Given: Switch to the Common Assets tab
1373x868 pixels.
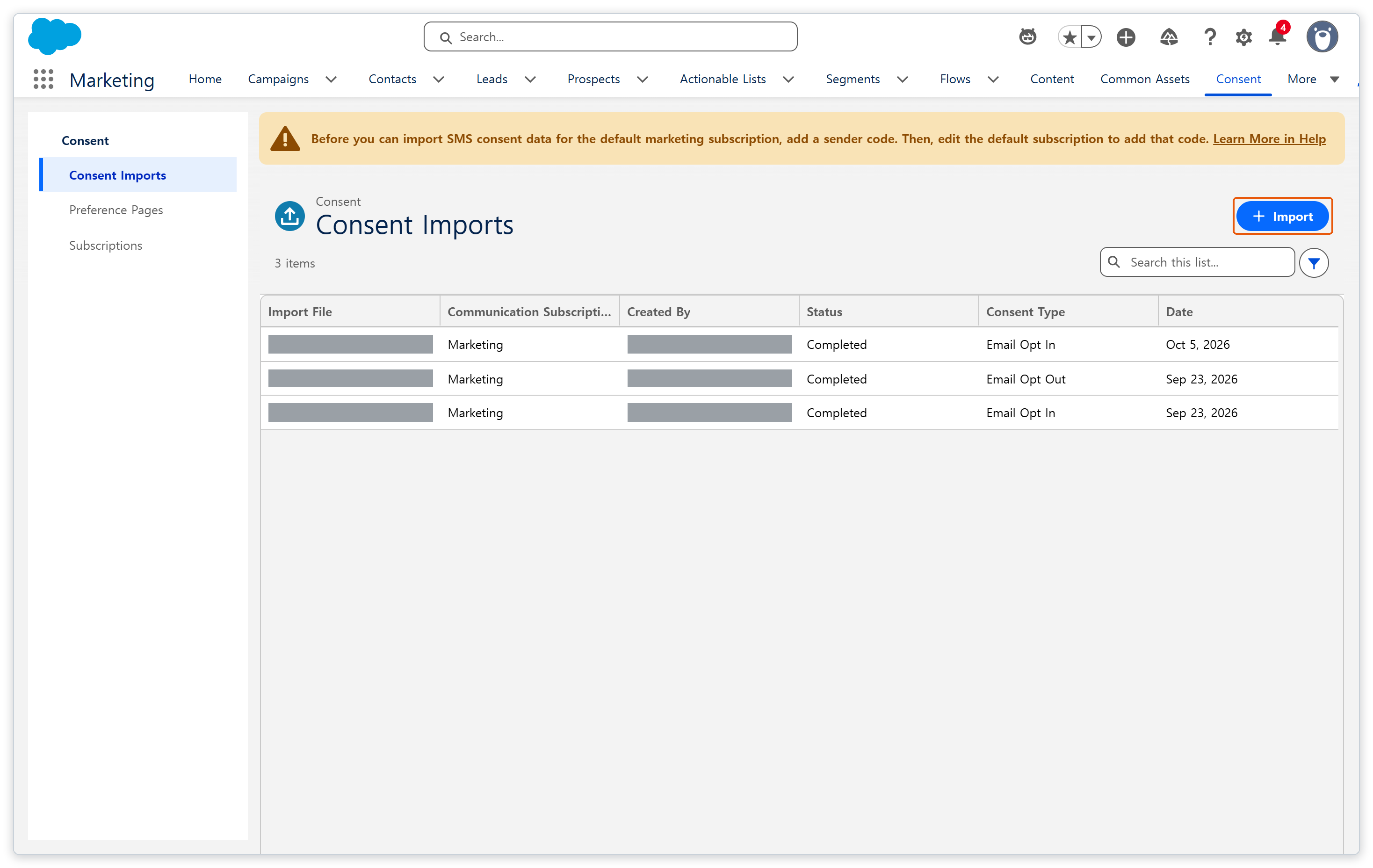Looking at the screenshot, I should [x=1145, y=80].
